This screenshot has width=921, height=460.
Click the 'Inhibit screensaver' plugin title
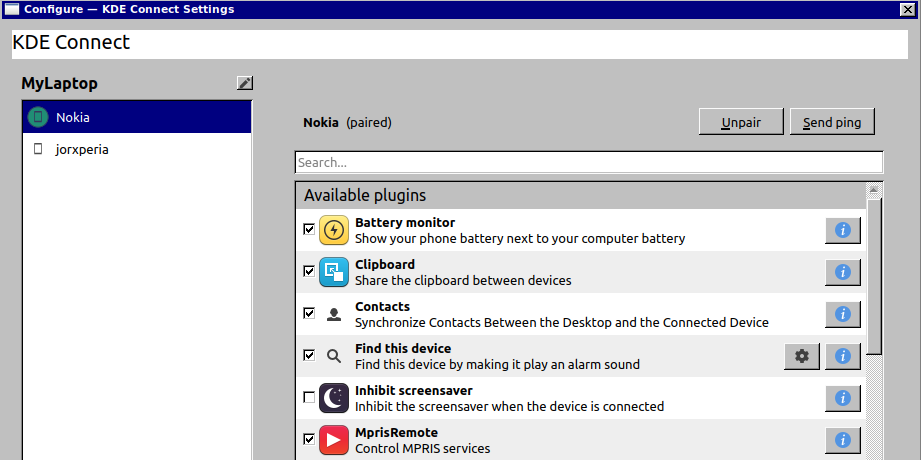click(x=414, y=391)
